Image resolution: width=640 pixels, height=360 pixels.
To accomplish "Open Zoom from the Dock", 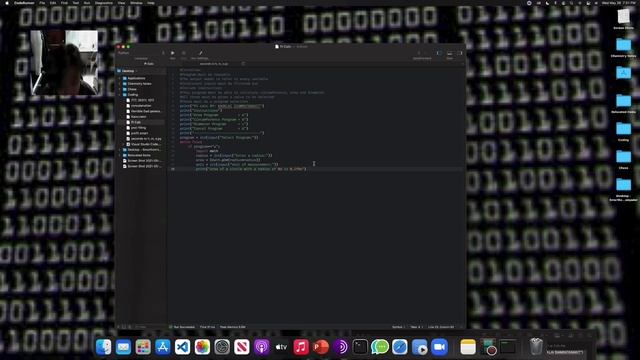I will (439, 347).
